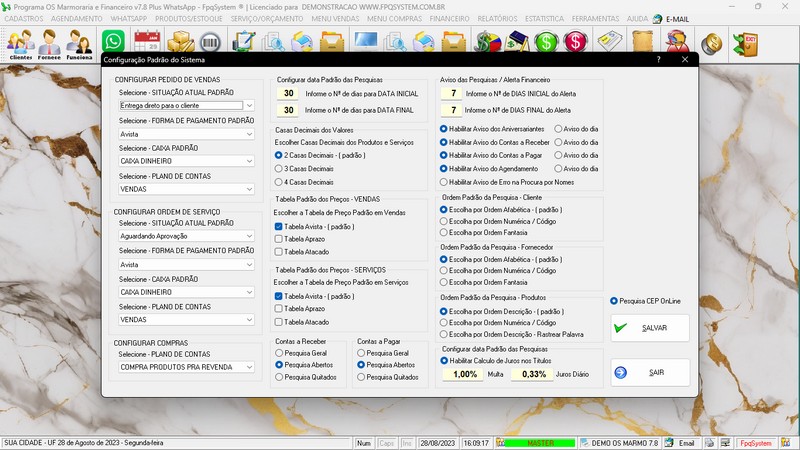
Task: Open the FERRAMENTAS menu
Action: 595,19
